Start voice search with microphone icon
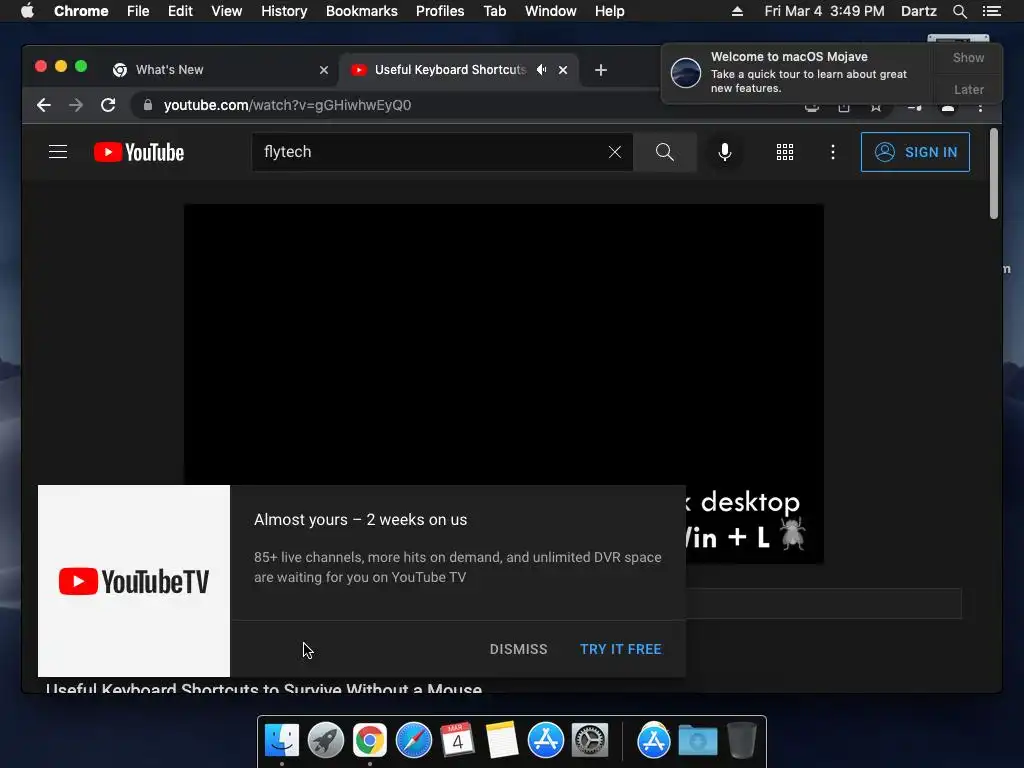The height and width of the screenshot is (768, 1024). click(x=724, y=152)
